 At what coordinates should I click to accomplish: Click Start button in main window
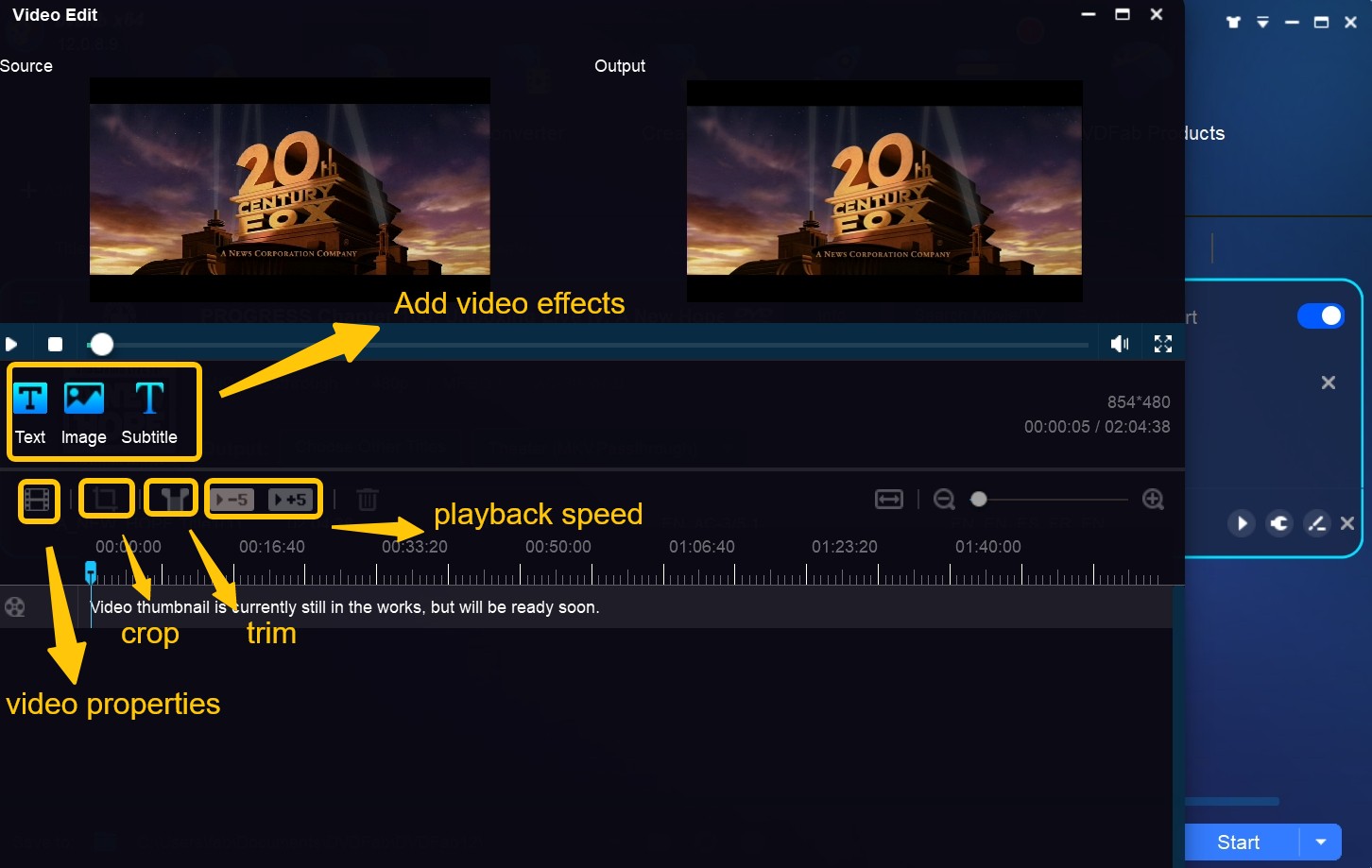[x=1240, y=842]
